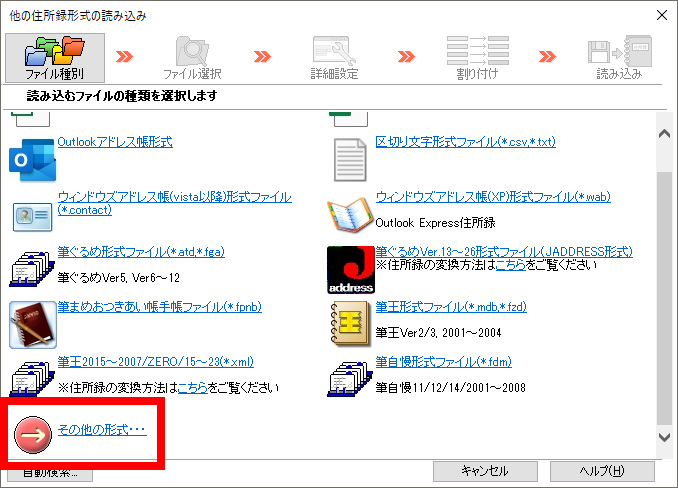
Task: Open こちら link under JADDRESS entry
Action: click(511, 265)
